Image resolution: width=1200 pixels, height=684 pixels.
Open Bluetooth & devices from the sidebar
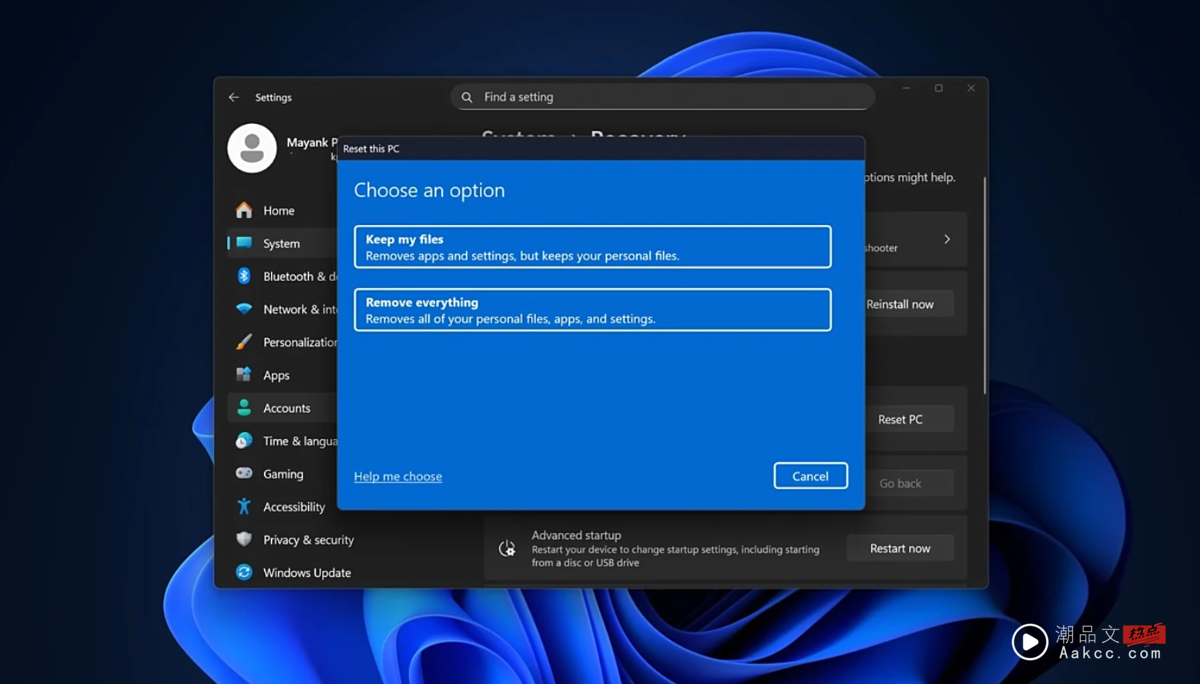(x=243, y=276)
